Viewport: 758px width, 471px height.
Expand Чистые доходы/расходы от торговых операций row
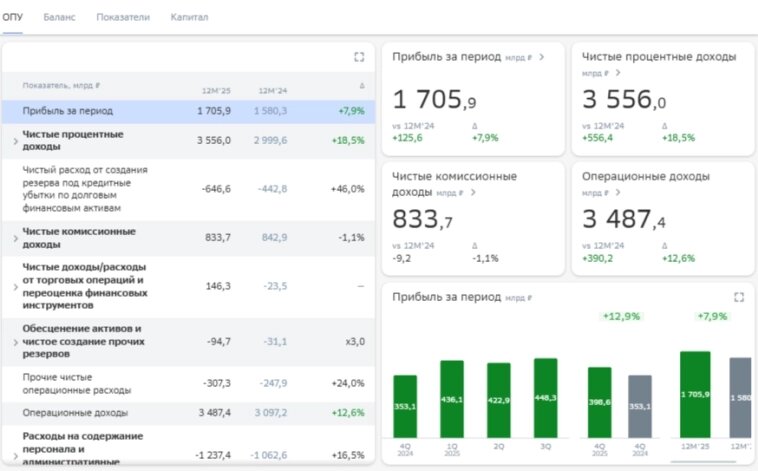[15, 287]
